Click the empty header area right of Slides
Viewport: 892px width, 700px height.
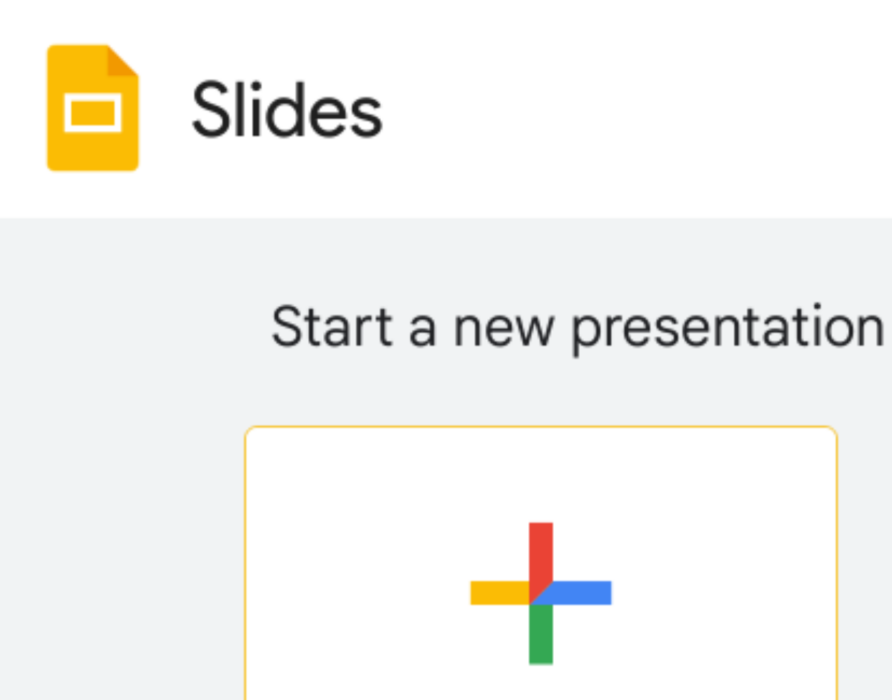click(x=640, y=108)
